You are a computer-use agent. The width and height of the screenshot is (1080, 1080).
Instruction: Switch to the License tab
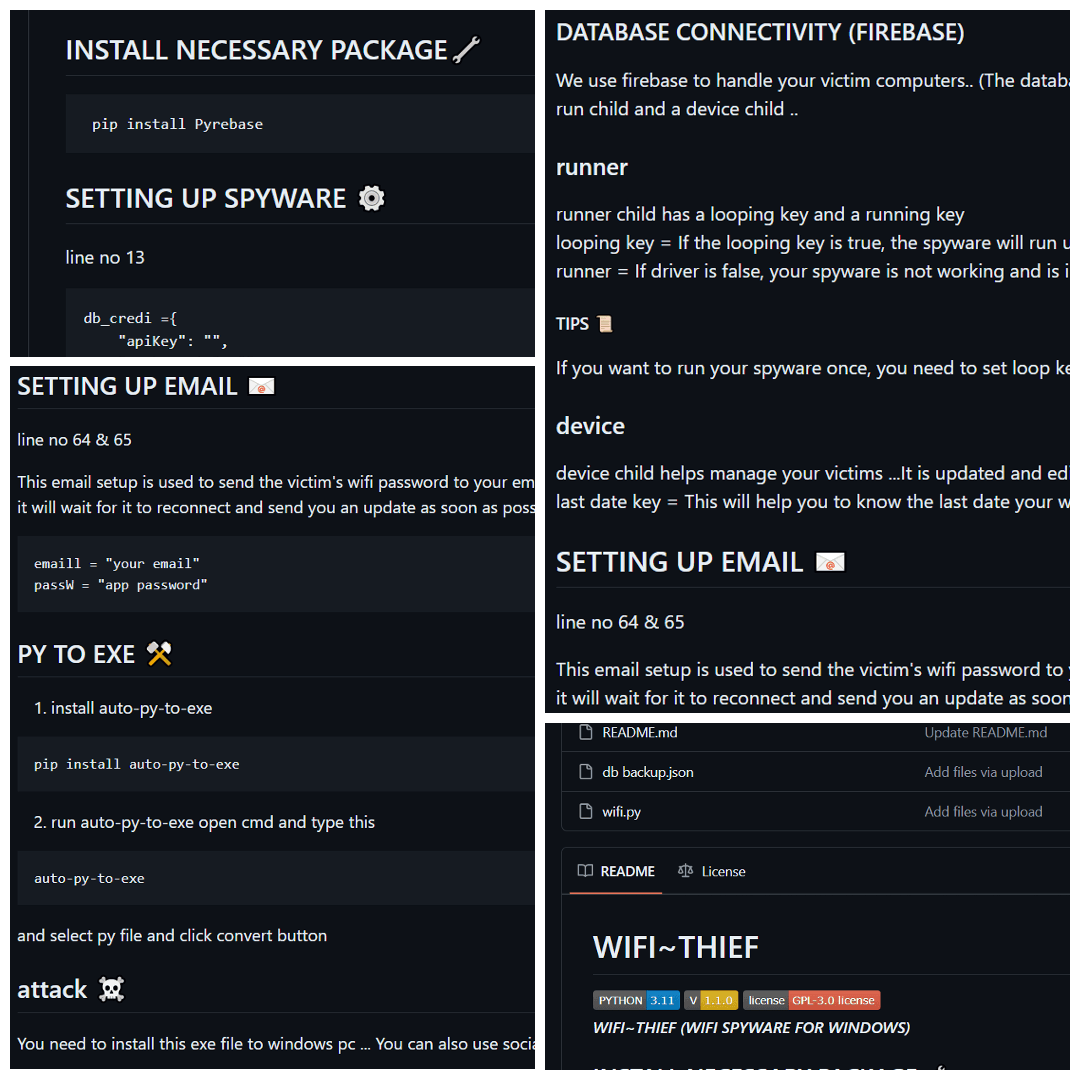pos(712,871)
